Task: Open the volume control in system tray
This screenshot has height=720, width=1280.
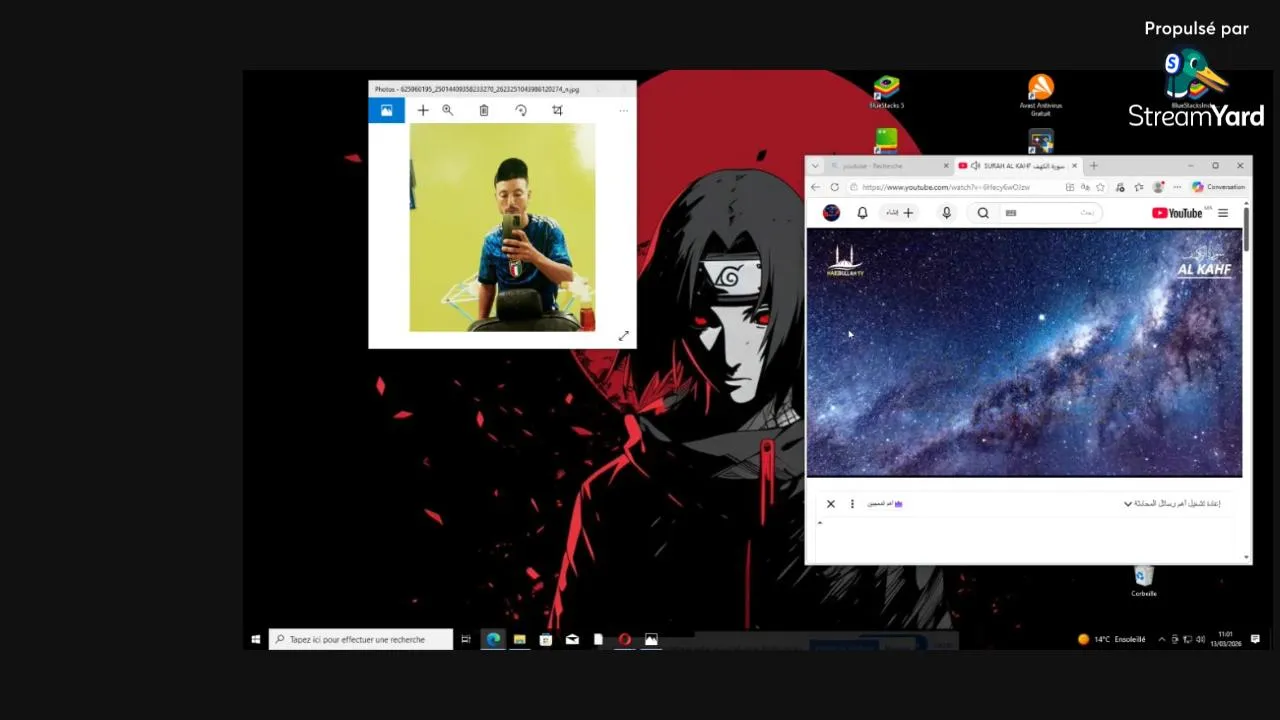Action: 1200,639
